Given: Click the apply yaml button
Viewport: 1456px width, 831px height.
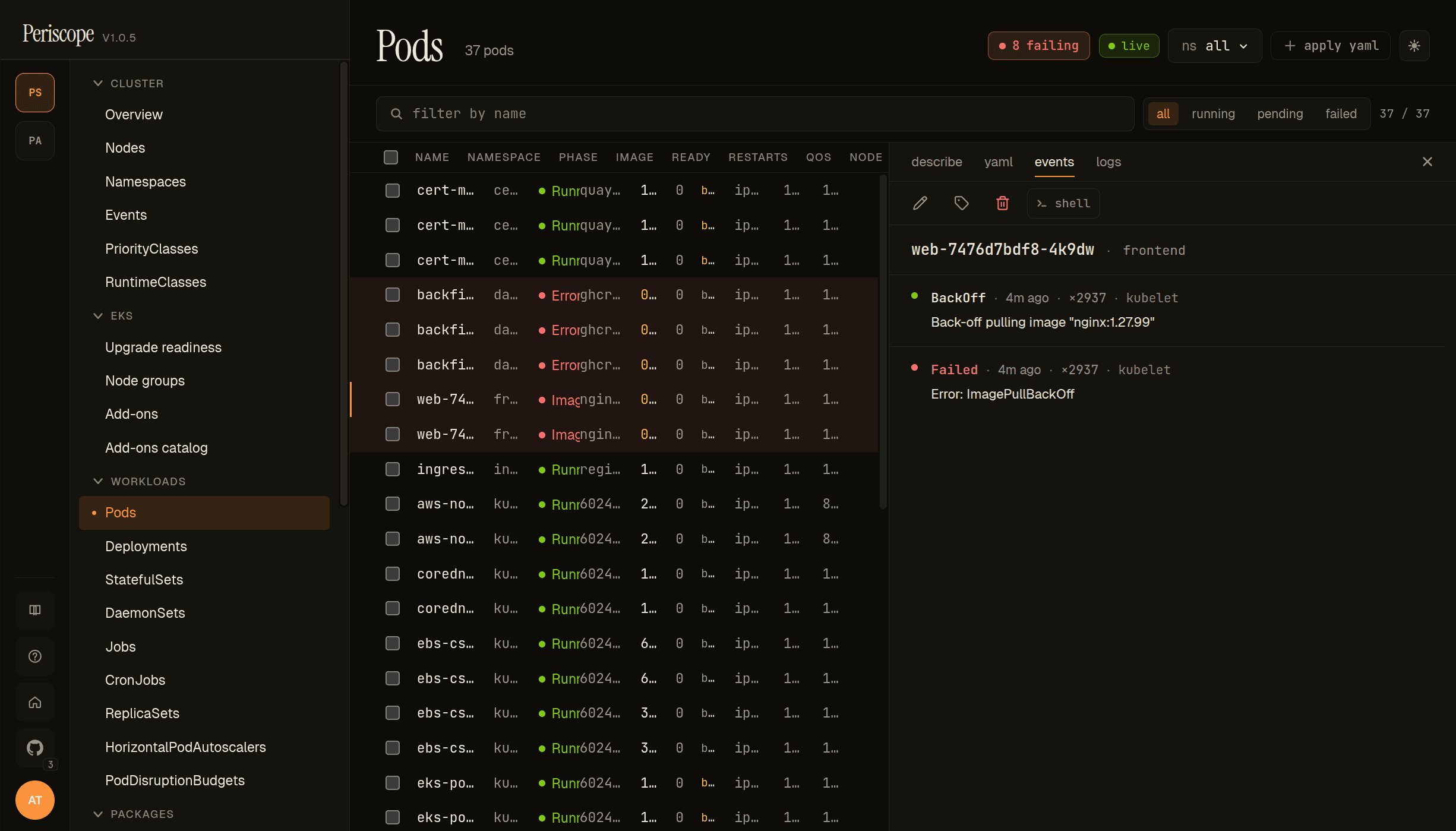Looking at the screenshot, I should (1331, 46).
